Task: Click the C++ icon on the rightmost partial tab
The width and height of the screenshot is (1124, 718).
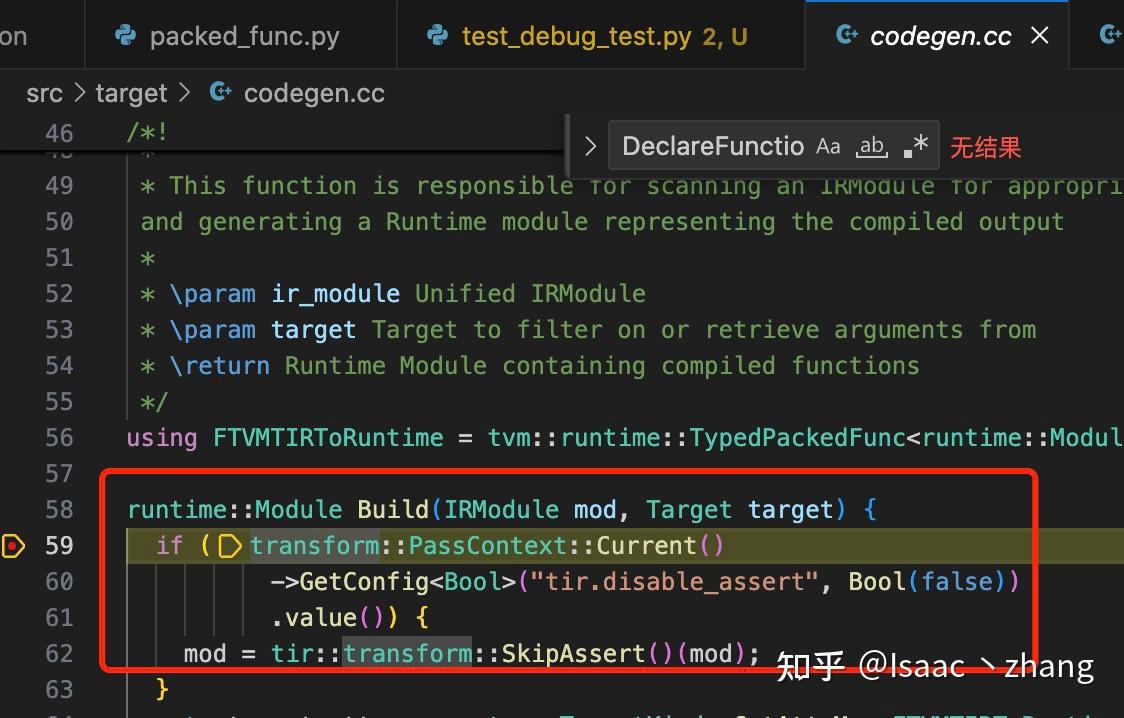Action: (x=1110, y=35)
